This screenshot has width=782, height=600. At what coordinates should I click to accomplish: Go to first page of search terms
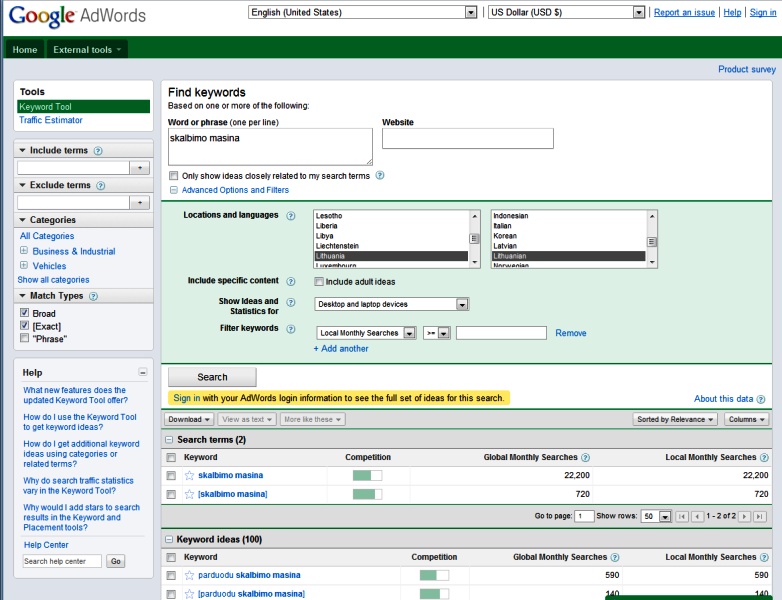coord(682,516)
